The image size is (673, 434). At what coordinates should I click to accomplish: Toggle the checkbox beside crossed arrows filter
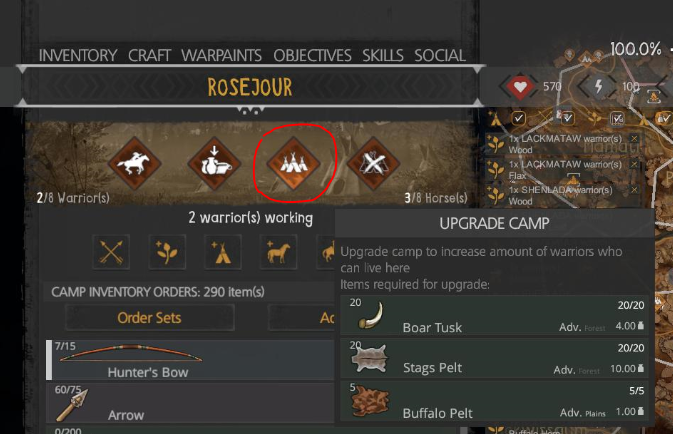point(567,118)
